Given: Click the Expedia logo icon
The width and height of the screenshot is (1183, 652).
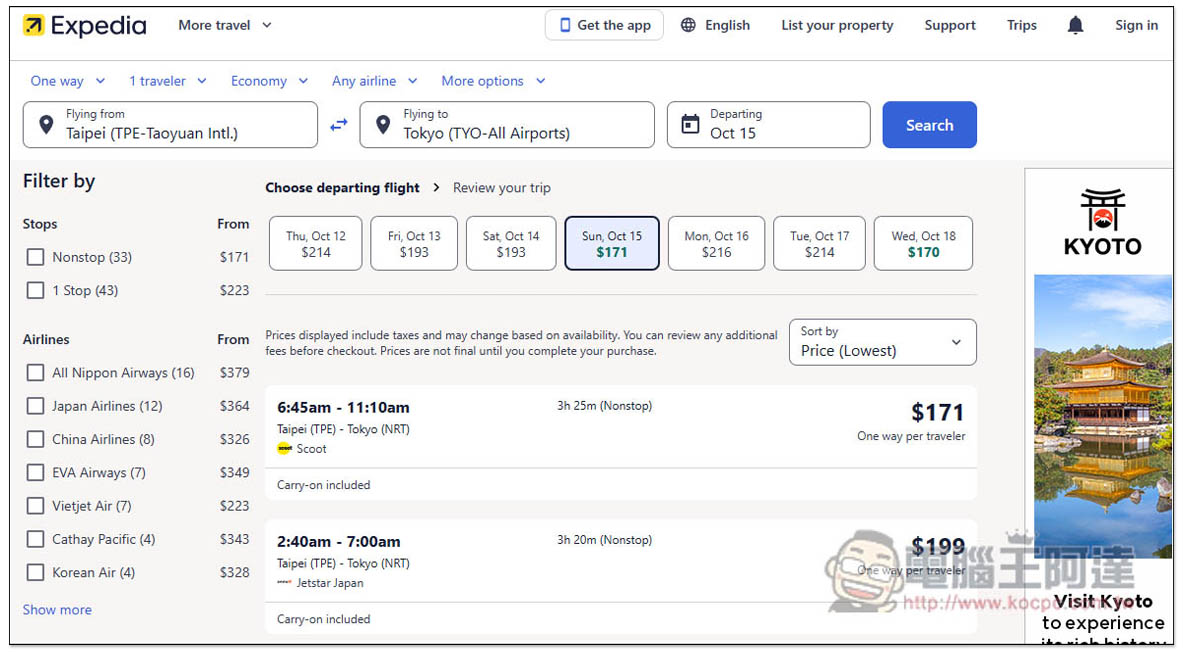Looking at the screenshot, I should (34, 26).
